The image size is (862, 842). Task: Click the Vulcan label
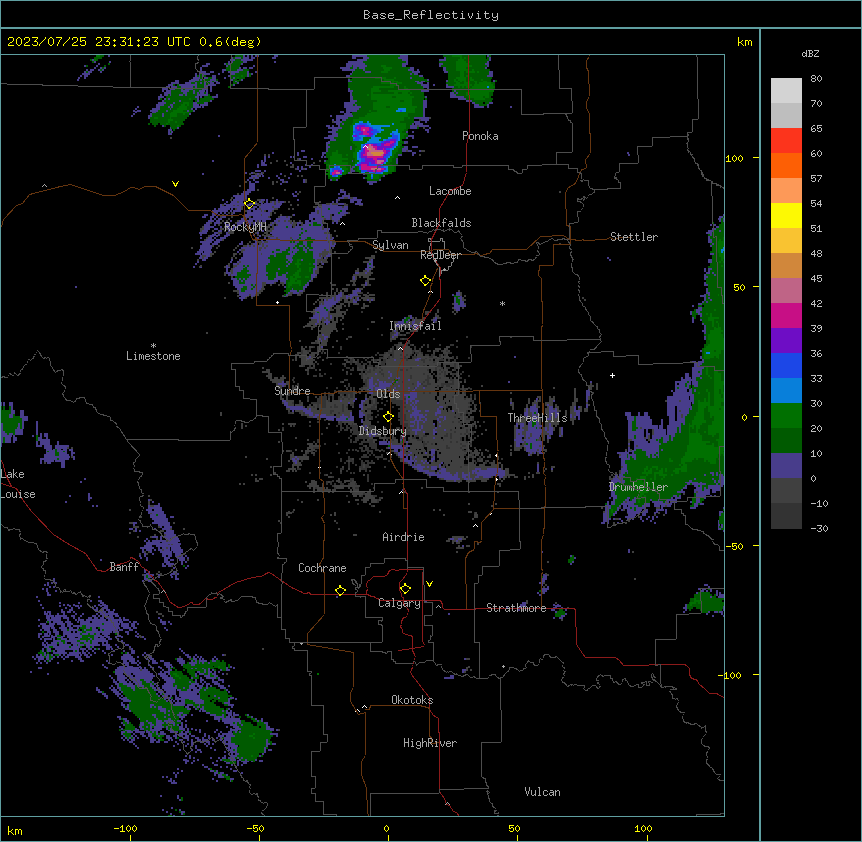click(x=543, y=792)
